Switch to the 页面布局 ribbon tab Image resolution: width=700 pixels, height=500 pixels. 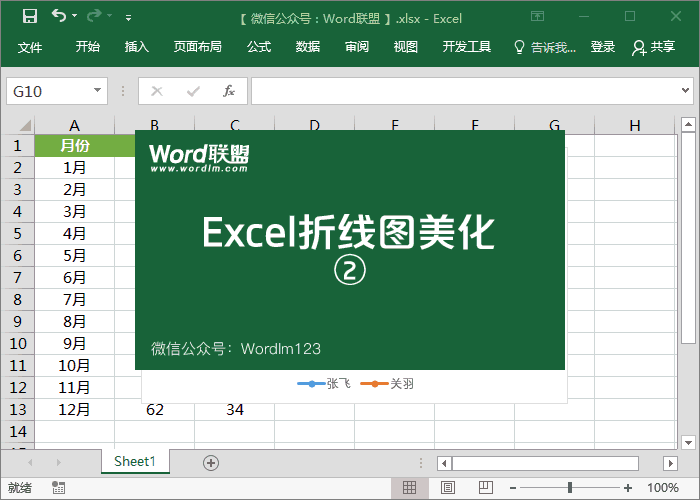pyautogui.click(x=198, y=46)
